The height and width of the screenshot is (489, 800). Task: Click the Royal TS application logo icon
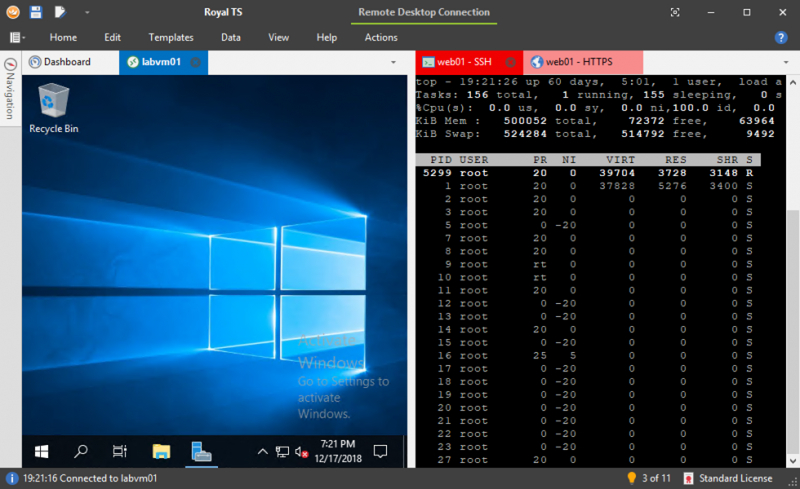click(13, 12)
